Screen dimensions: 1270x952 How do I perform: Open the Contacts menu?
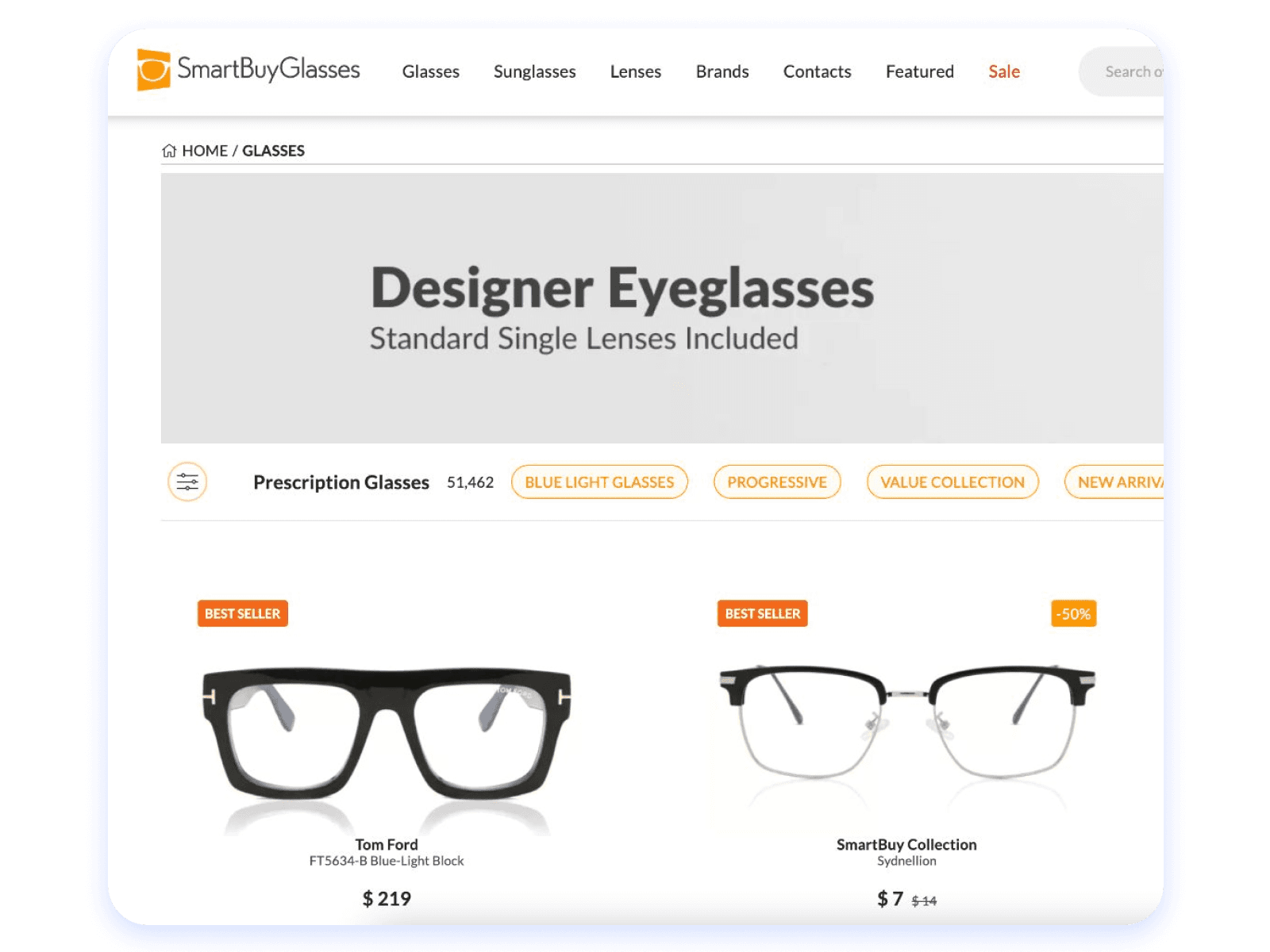tap(817, 71)
